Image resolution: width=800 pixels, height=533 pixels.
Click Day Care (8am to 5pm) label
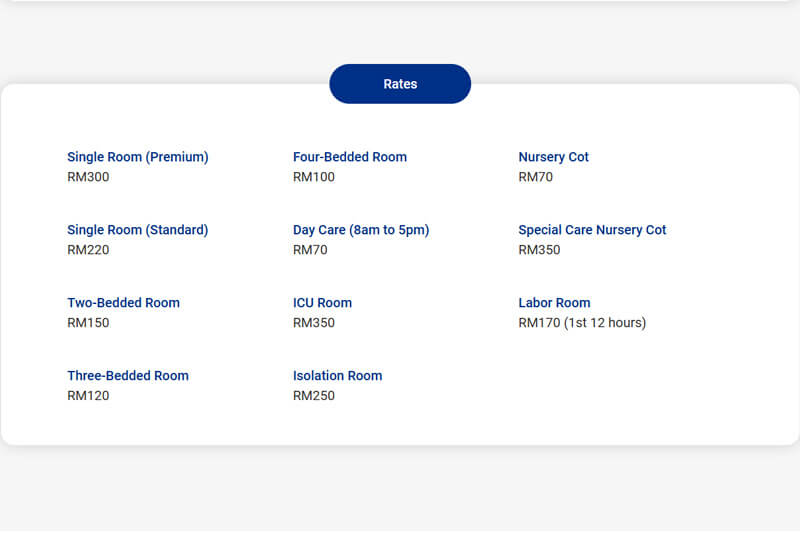coord(361,230)
